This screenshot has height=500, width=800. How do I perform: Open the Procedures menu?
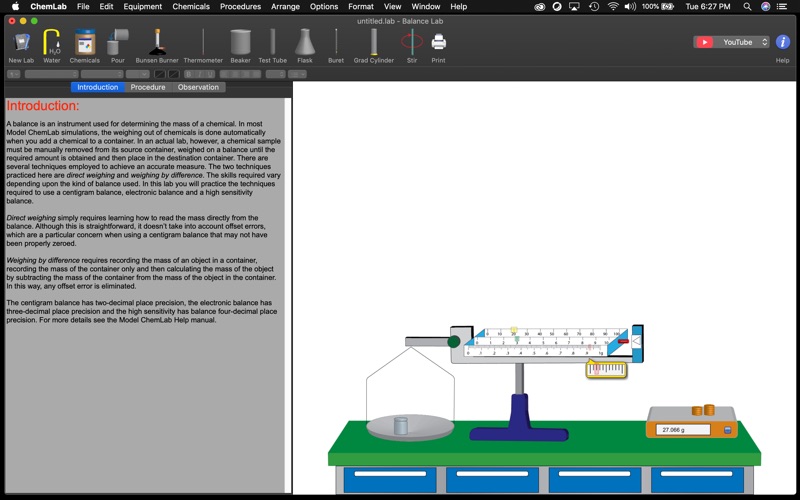240,7
